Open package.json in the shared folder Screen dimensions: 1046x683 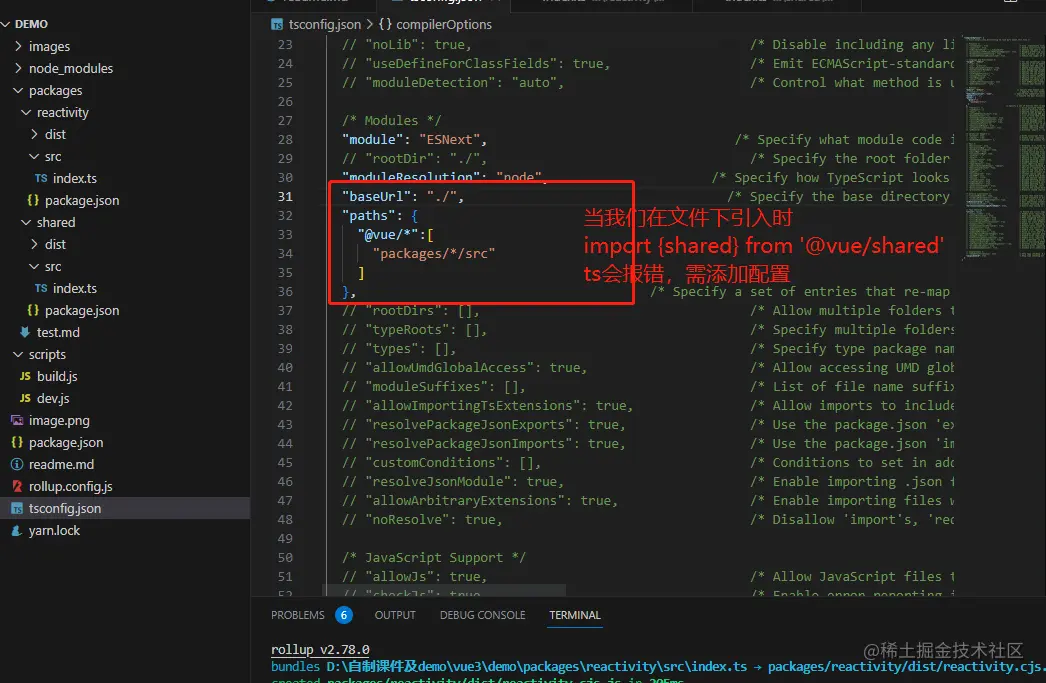(x=82, y=310)
